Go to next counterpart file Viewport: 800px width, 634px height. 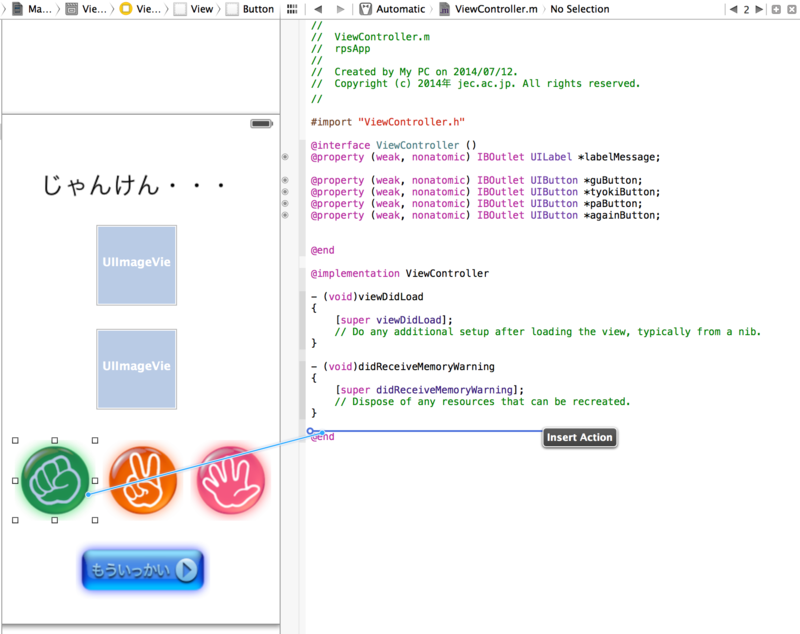[x=759, y=9]
